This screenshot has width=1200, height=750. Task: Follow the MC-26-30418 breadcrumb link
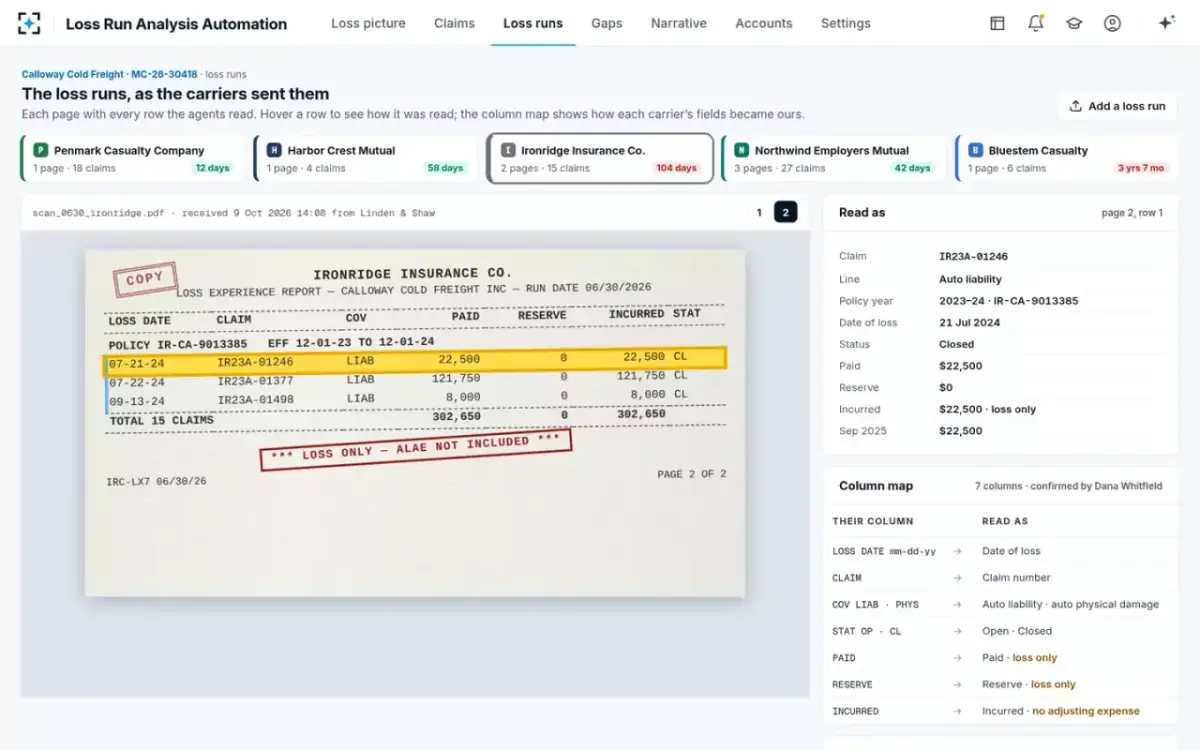click(x=164, y=74)
